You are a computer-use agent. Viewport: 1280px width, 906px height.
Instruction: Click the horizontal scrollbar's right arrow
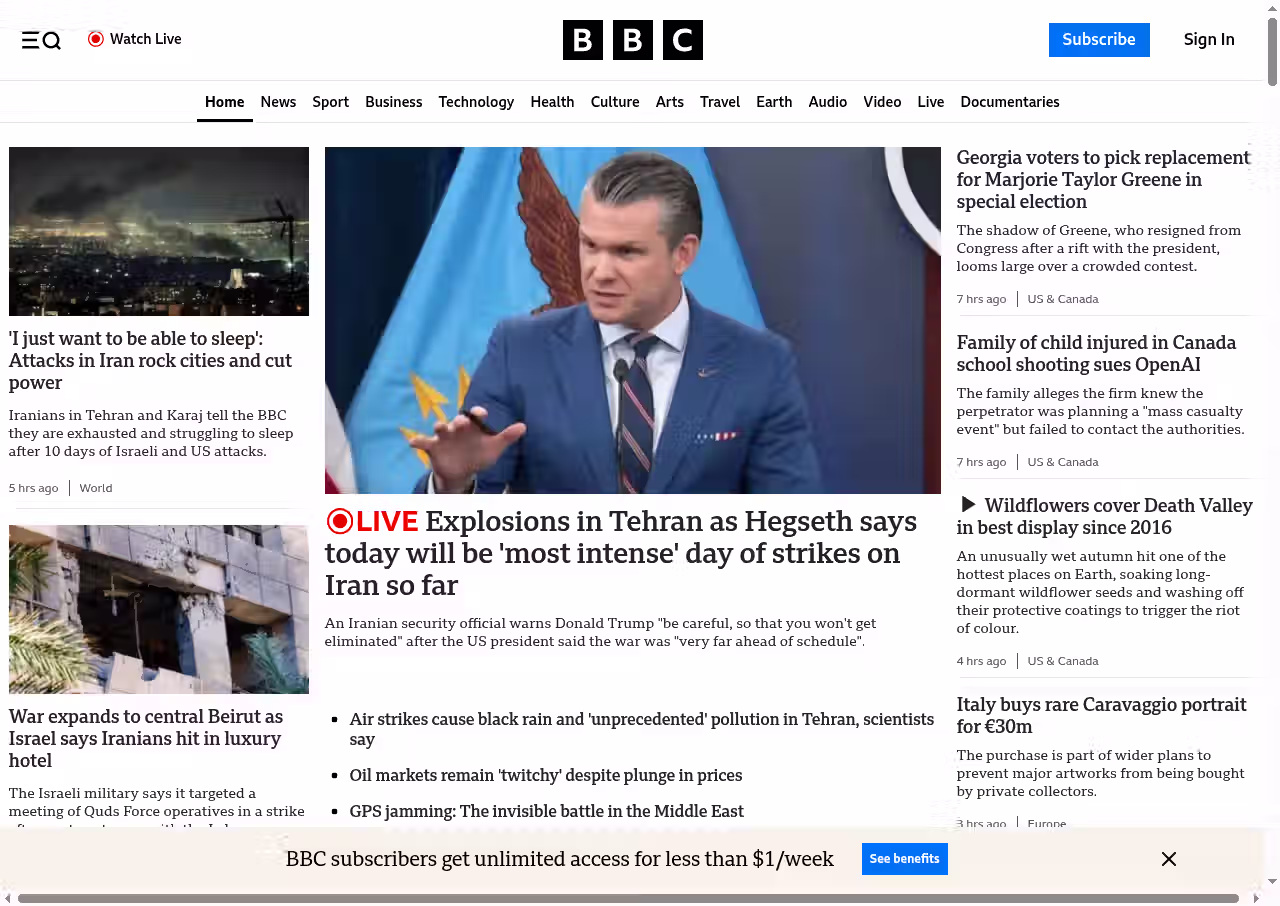1256,898
